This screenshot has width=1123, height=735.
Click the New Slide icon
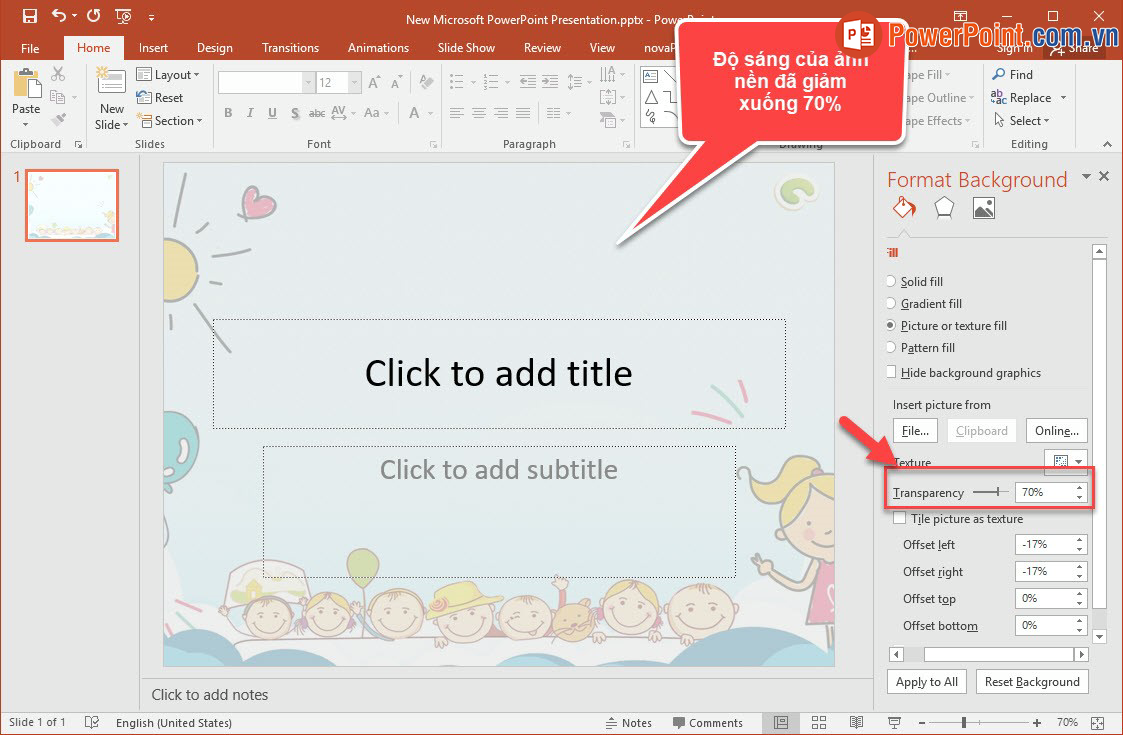click(x=111, y=87)
